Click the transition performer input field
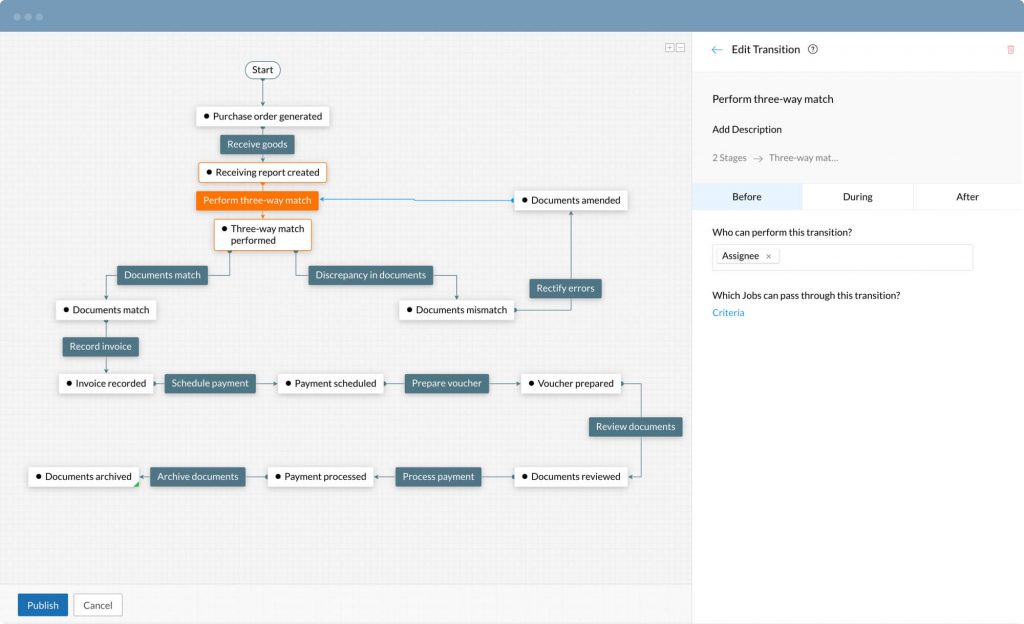This screenshot has width=1024, height=624. (842, 257)
